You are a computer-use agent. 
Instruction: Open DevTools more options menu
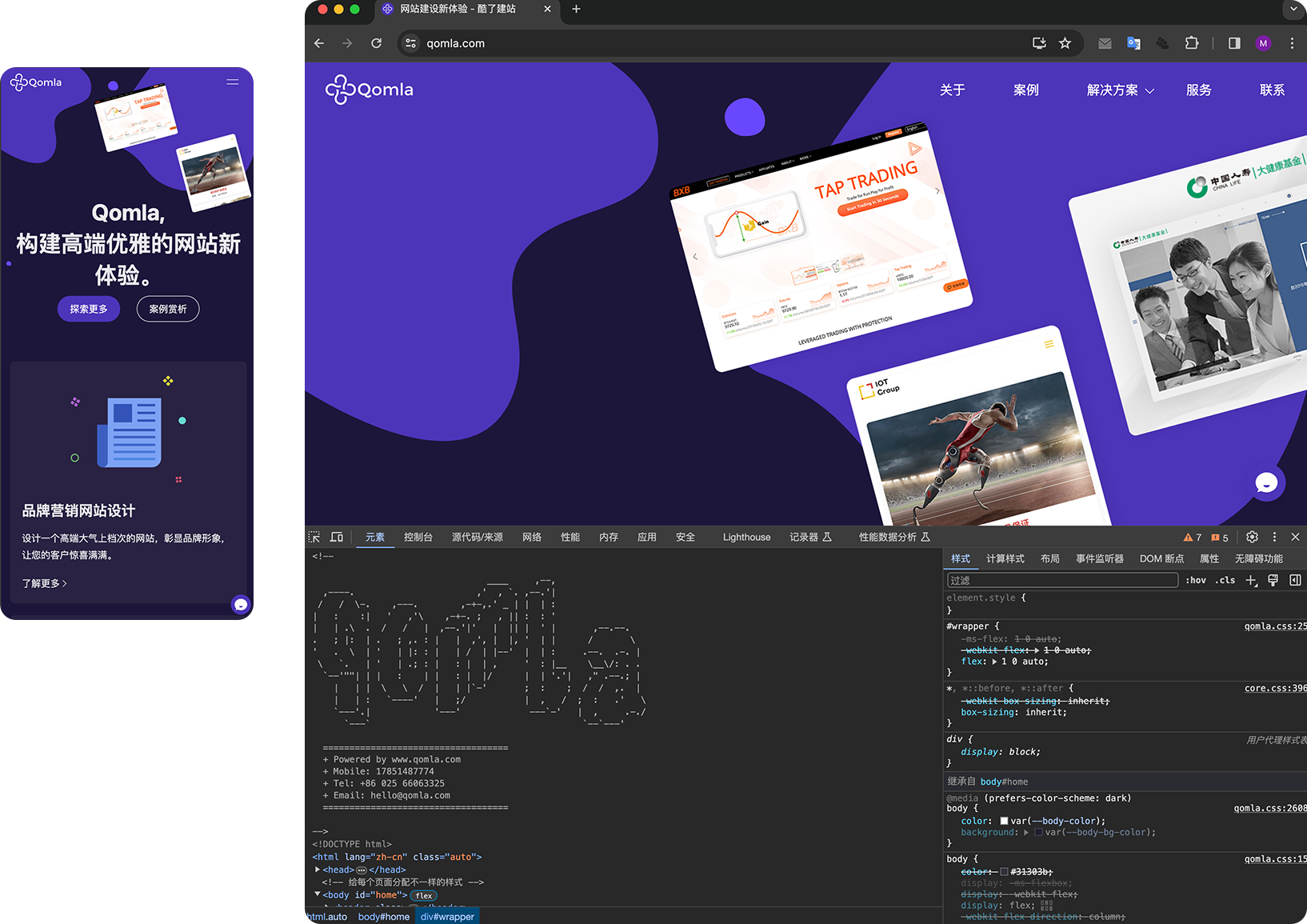click(1274, 537)
